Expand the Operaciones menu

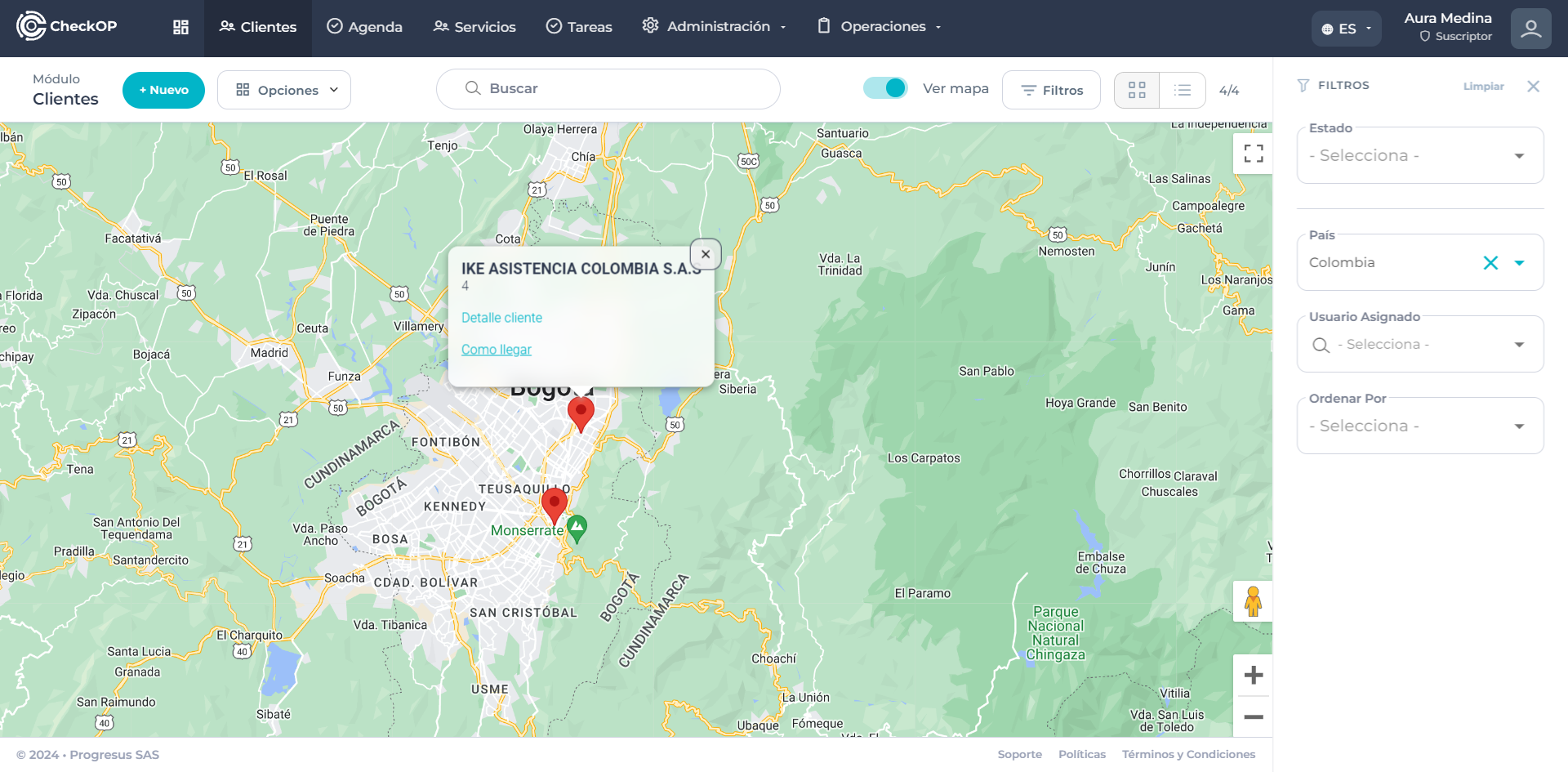click(880, 27)
